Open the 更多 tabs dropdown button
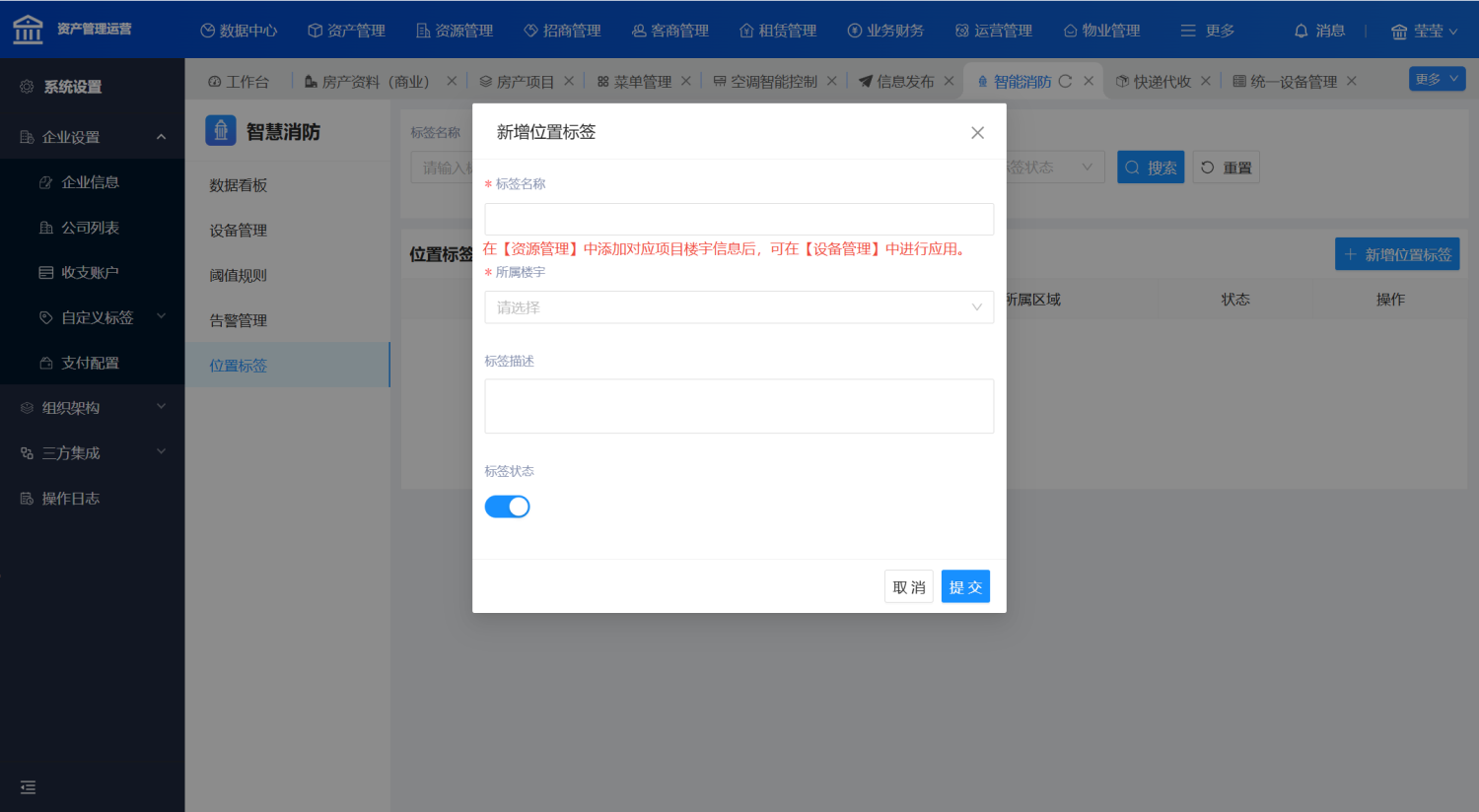 click(x=1437, y=79)
